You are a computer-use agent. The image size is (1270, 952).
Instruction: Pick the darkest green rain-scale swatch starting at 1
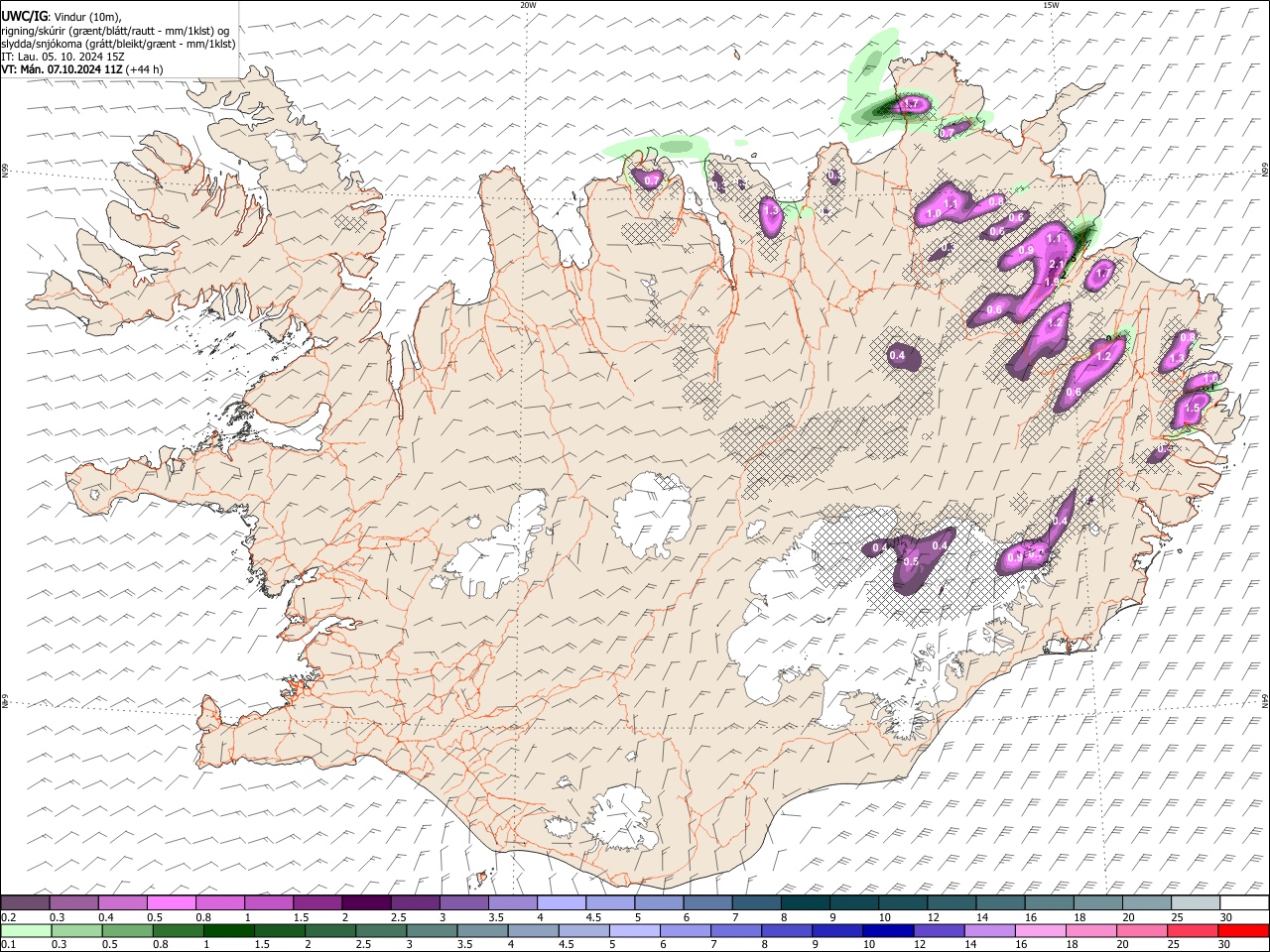pos(228,930)
